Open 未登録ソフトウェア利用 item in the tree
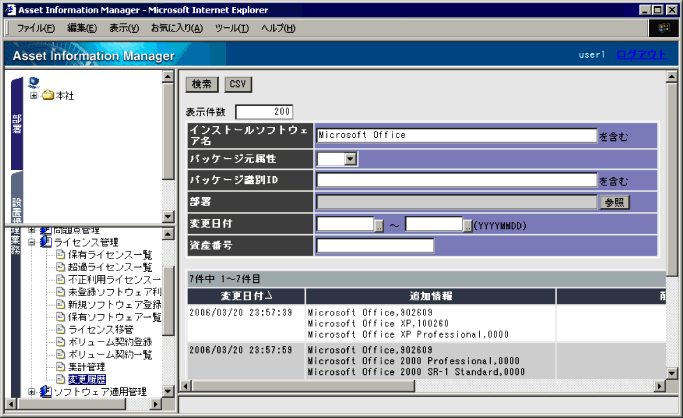Screen dimensions: 683x418 [115, 292]
